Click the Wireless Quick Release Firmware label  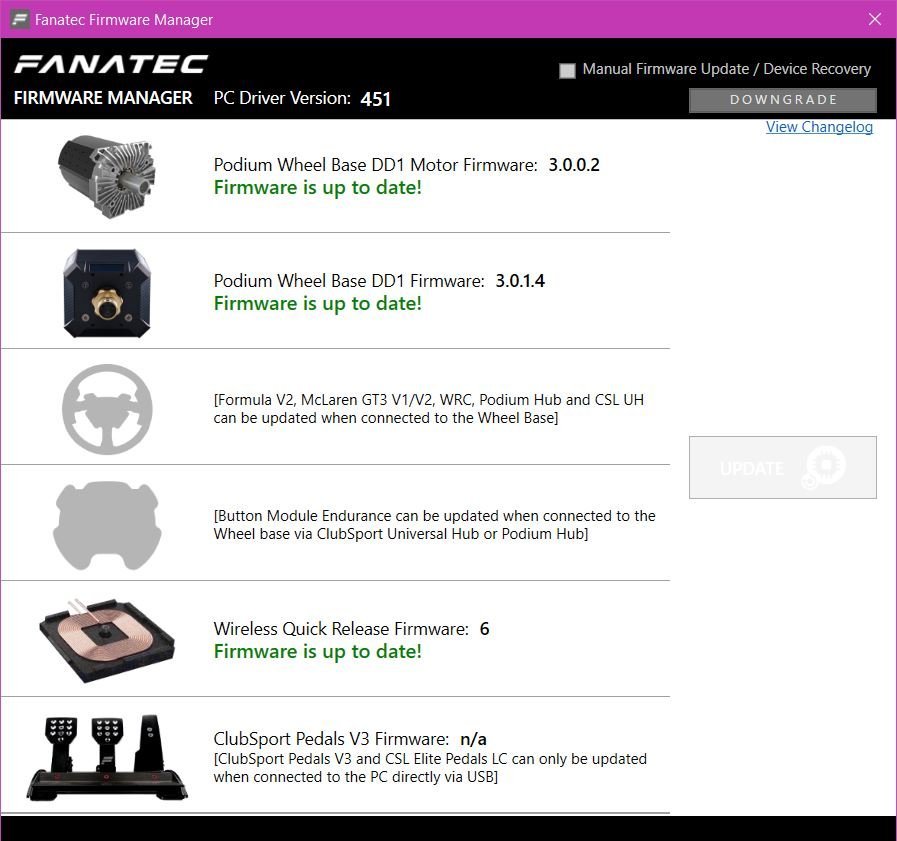341,629
